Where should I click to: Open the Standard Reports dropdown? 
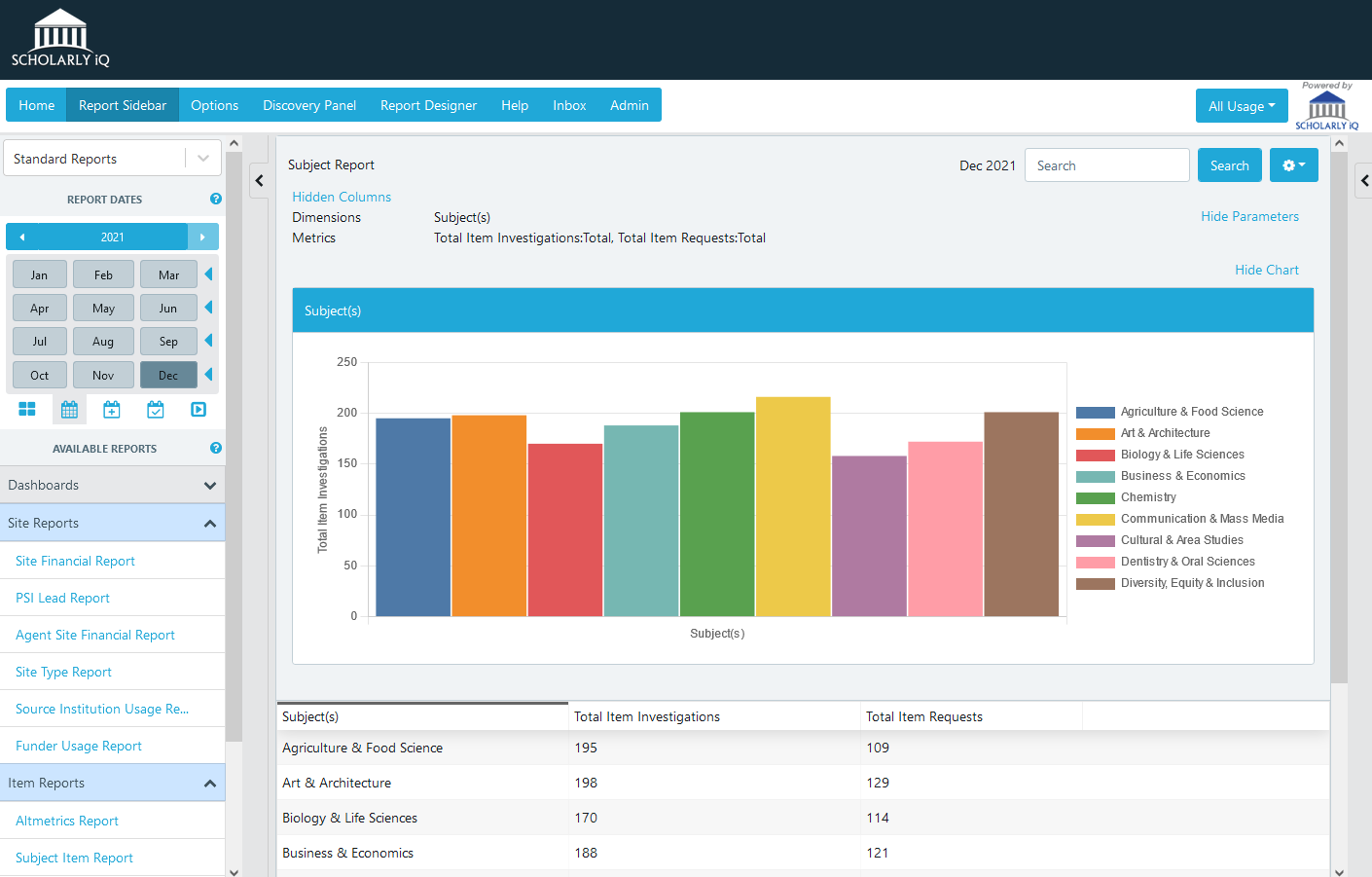pyautogui.click(x=112, y=159)
